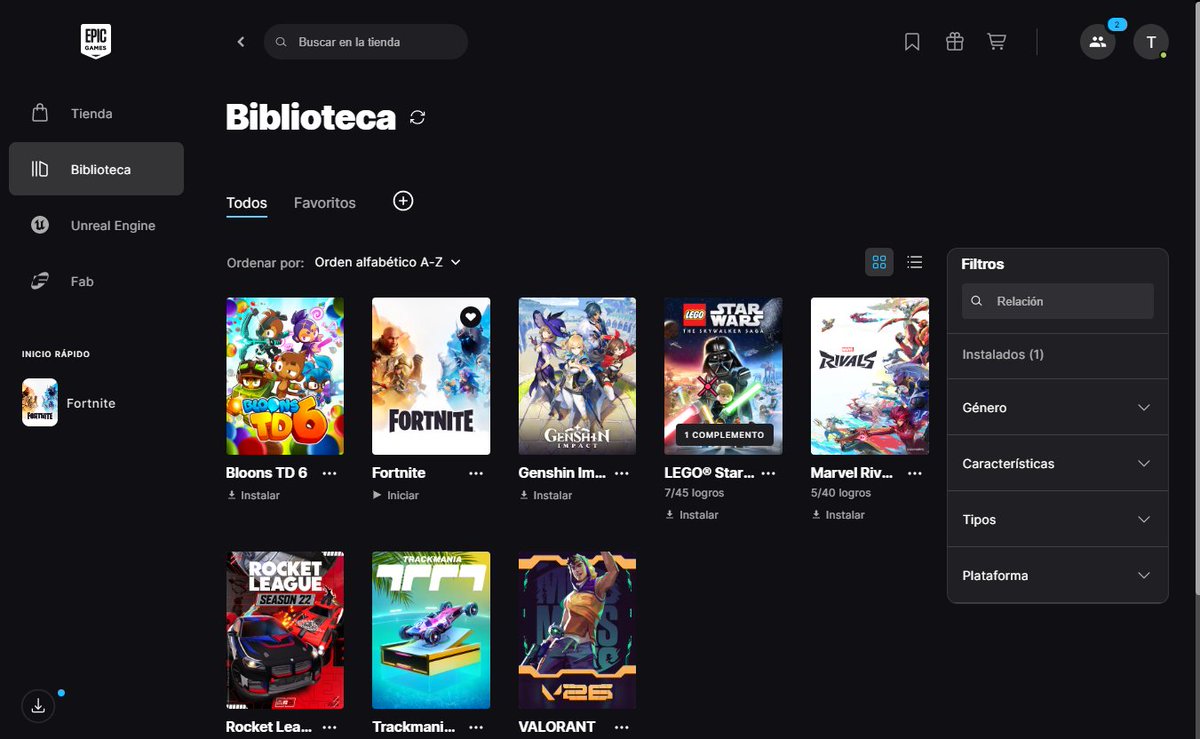Open the Rocket League cover
The image size is (1200, 739).
pos(285,630)
